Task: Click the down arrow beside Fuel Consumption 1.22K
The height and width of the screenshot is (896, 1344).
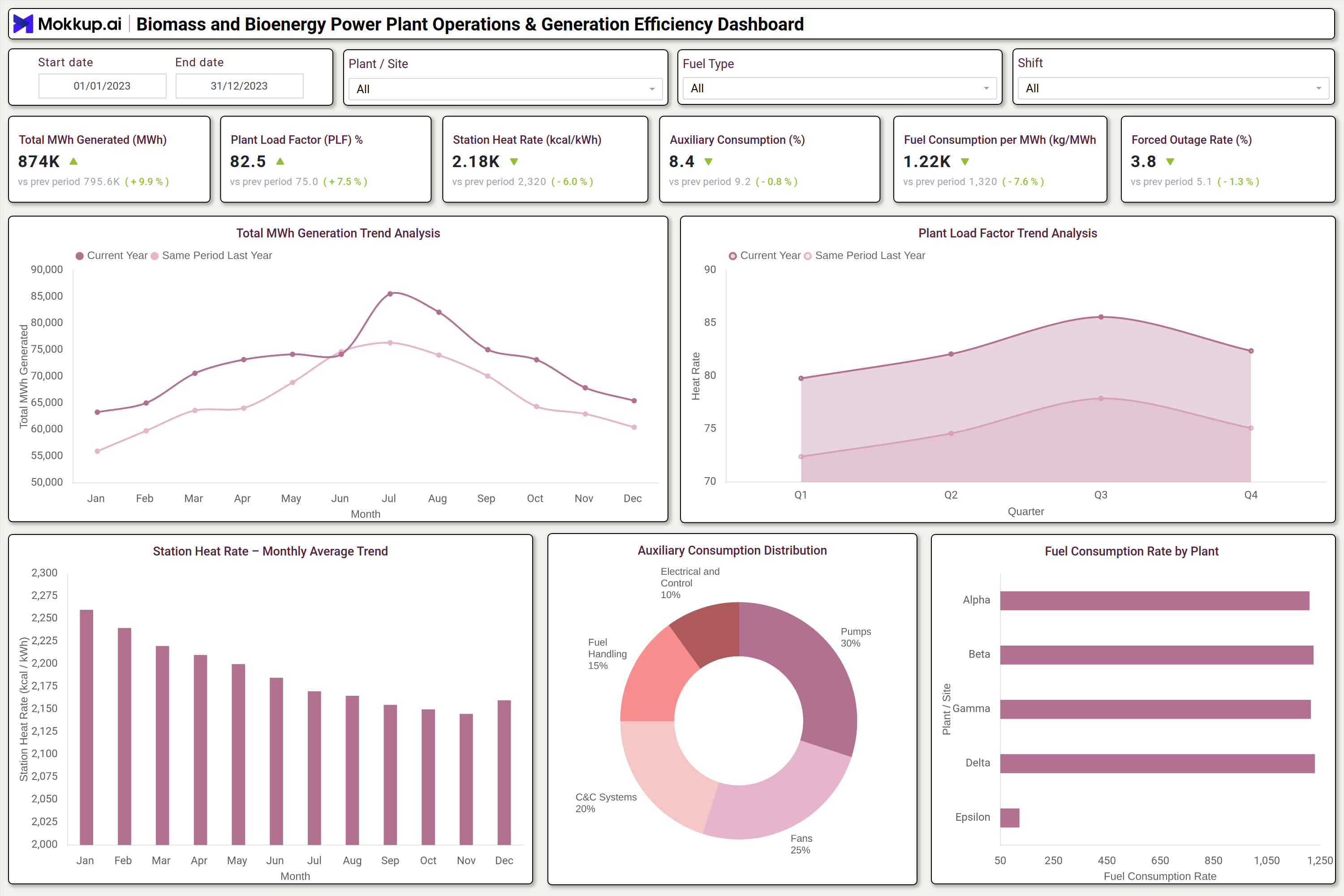Action: pos(965,162)
